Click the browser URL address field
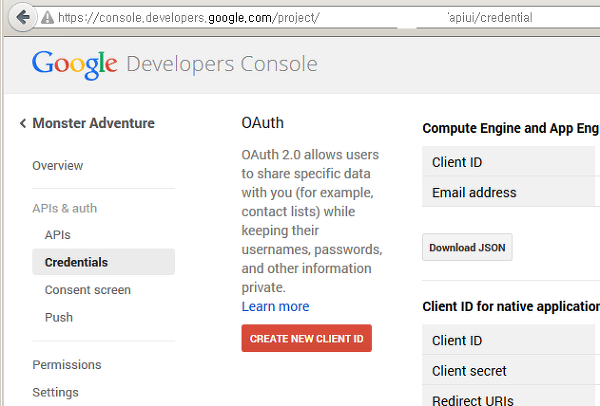This screenshot has height=406, width=600. 318,18
